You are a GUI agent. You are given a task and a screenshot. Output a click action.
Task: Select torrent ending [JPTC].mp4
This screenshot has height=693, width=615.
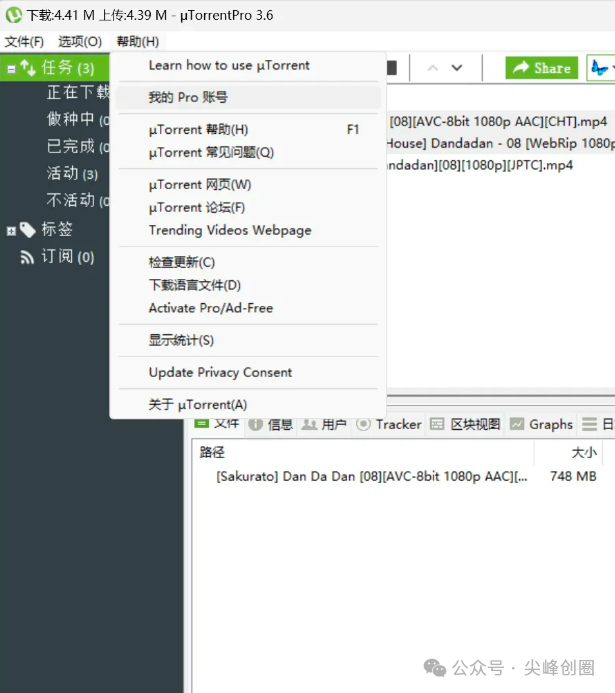pyautogui.click(x=500, y=165)
